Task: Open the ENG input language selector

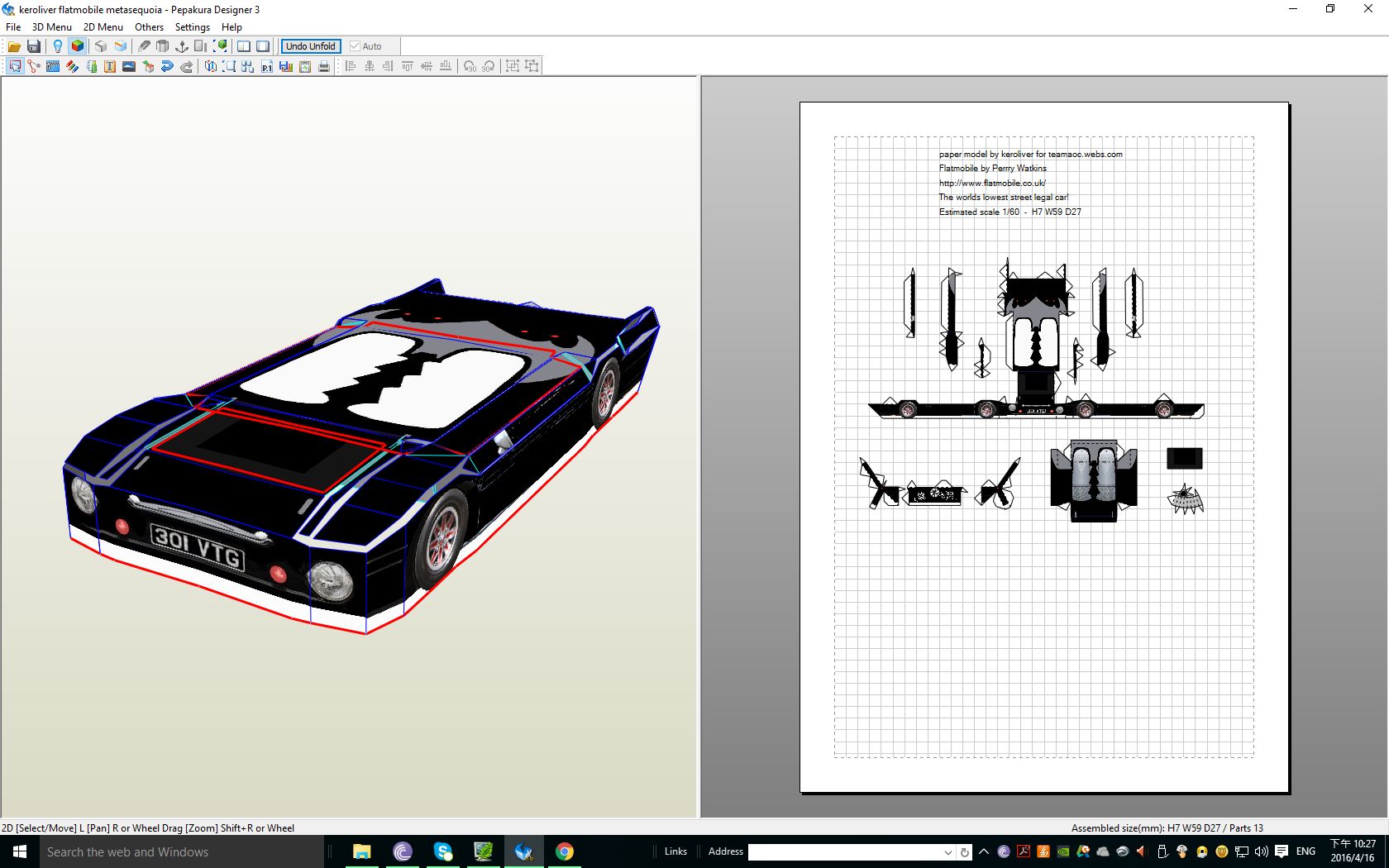Action: (1305, 851)
